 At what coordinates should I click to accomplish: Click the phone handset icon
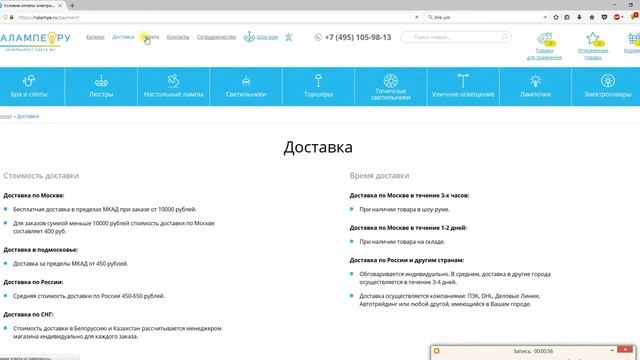[x=318, y=37]
